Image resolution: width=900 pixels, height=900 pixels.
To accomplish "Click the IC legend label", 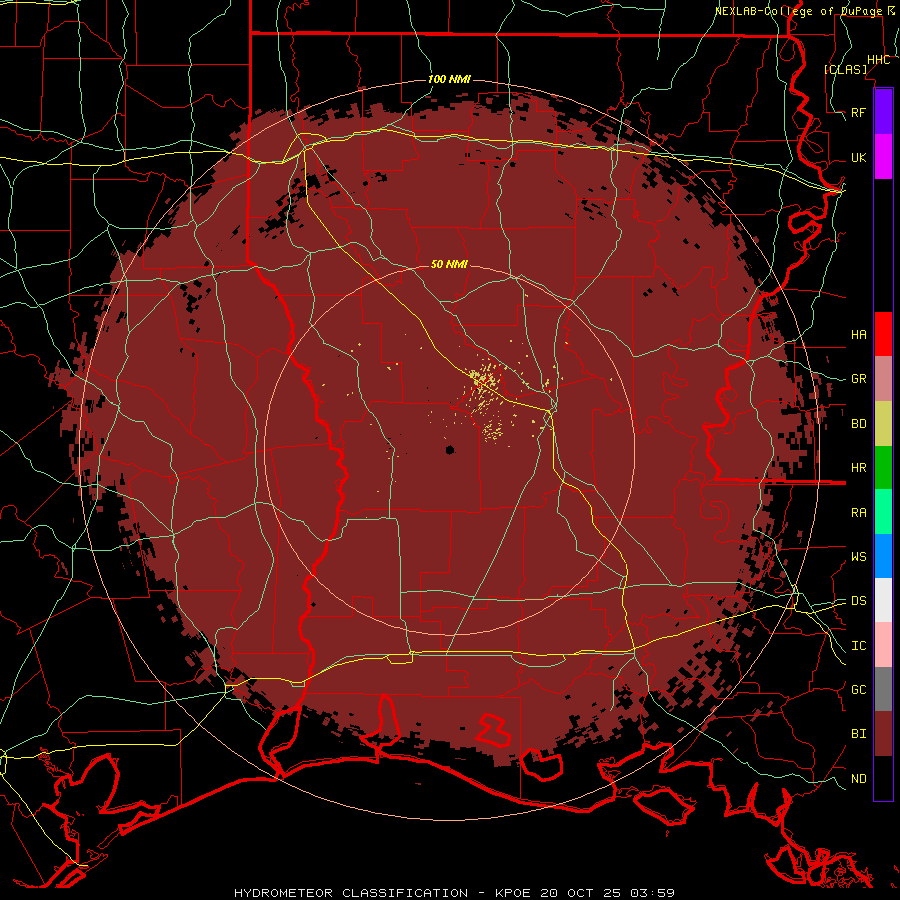I will [x=858, y=646].
